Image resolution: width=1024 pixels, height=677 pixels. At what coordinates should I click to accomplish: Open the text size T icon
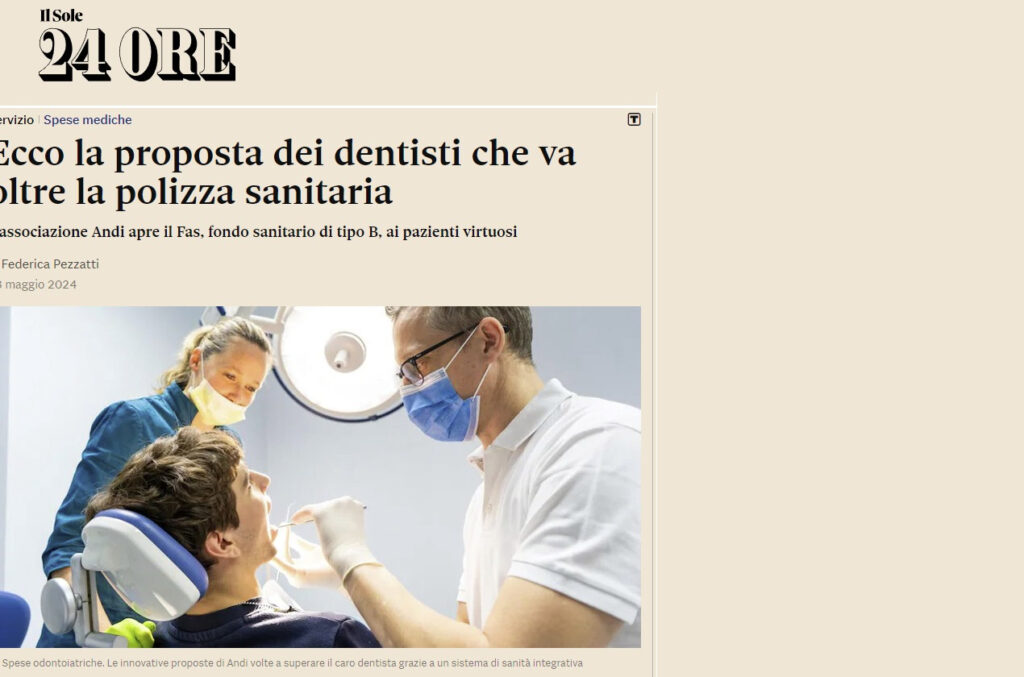coord(634,119)
